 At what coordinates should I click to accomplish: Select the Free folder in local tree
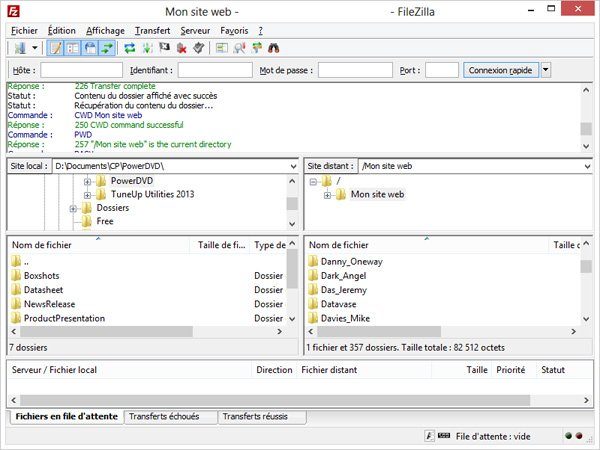[x=105, y=221]
